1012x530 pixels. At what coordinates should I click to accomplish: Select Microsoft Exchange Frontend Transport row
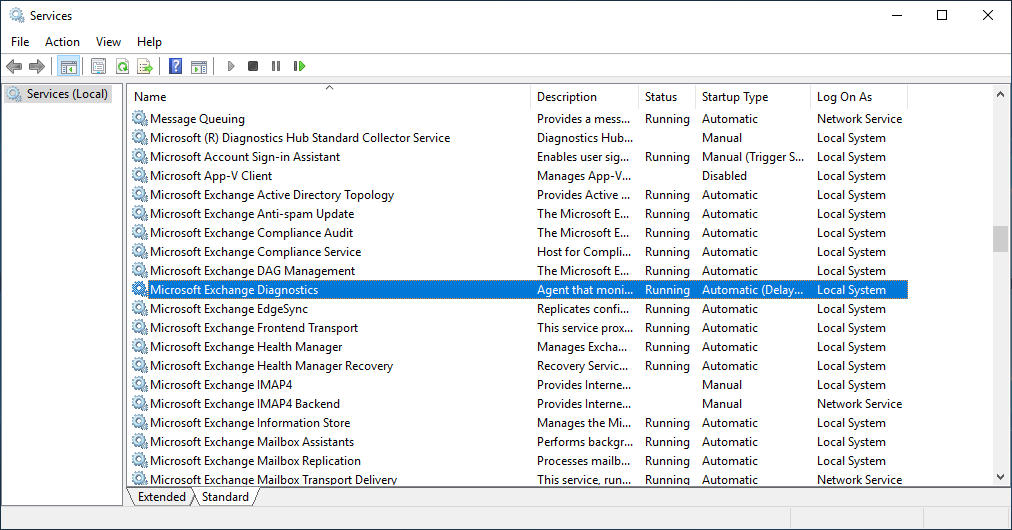(519, 327)
